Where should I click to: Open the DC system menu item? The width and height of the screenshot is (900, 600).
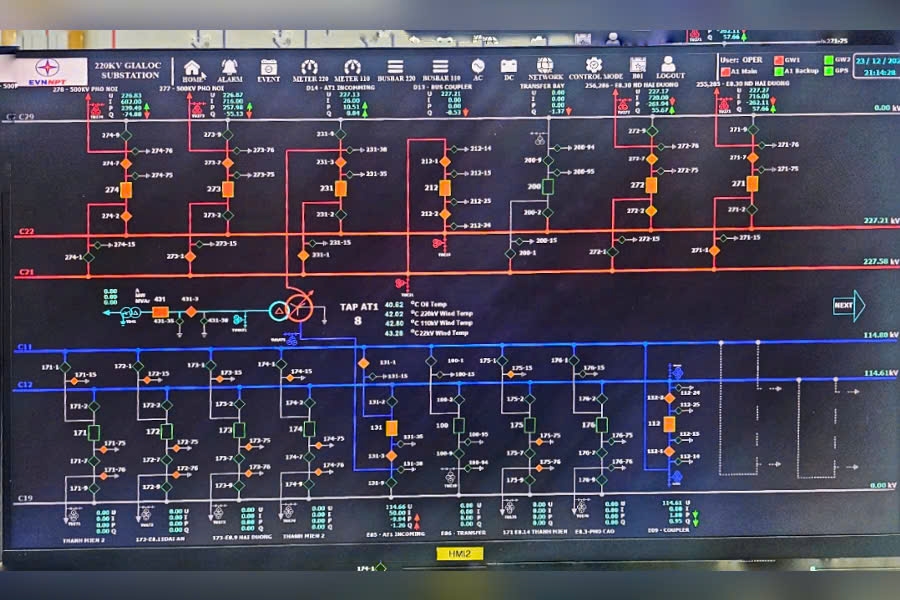pyautogui.click(x=508, y=68)
